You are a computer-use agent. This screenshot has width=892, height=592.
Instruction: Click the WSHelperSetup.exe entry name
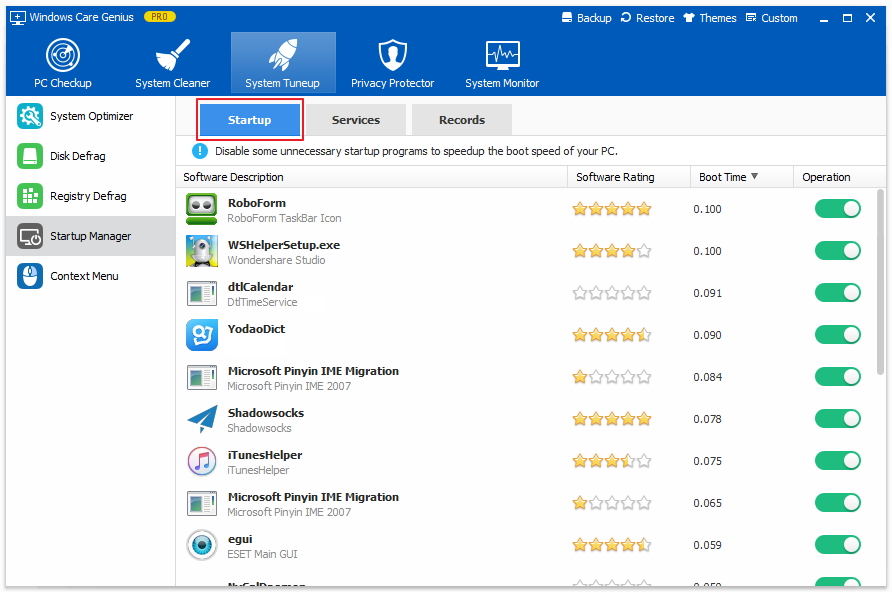pyautogui.click(x=284, y=245)
